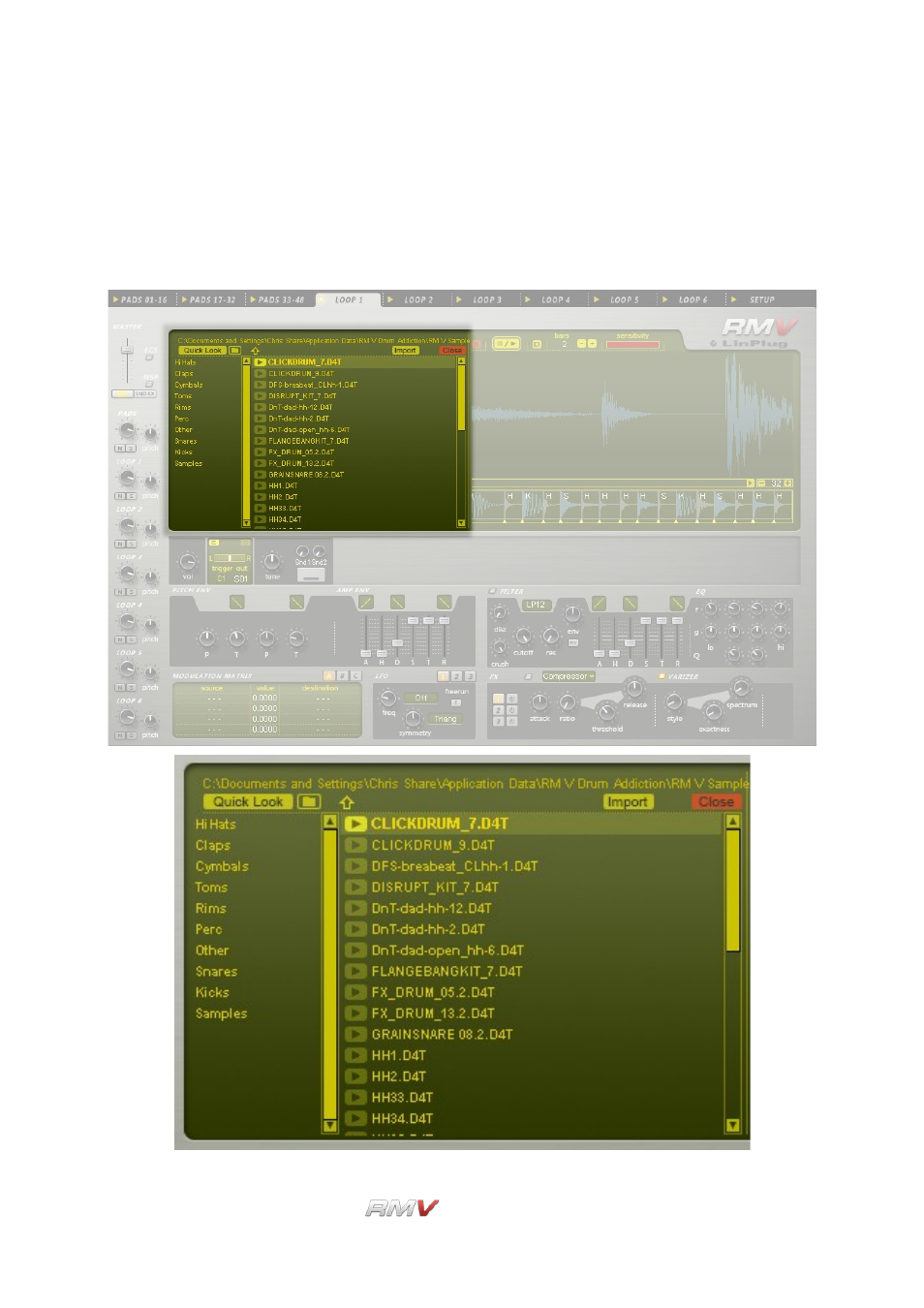Click the category list scroll-down arrow, enlarged browser
924x1308 pixels.
[330, 1126]
